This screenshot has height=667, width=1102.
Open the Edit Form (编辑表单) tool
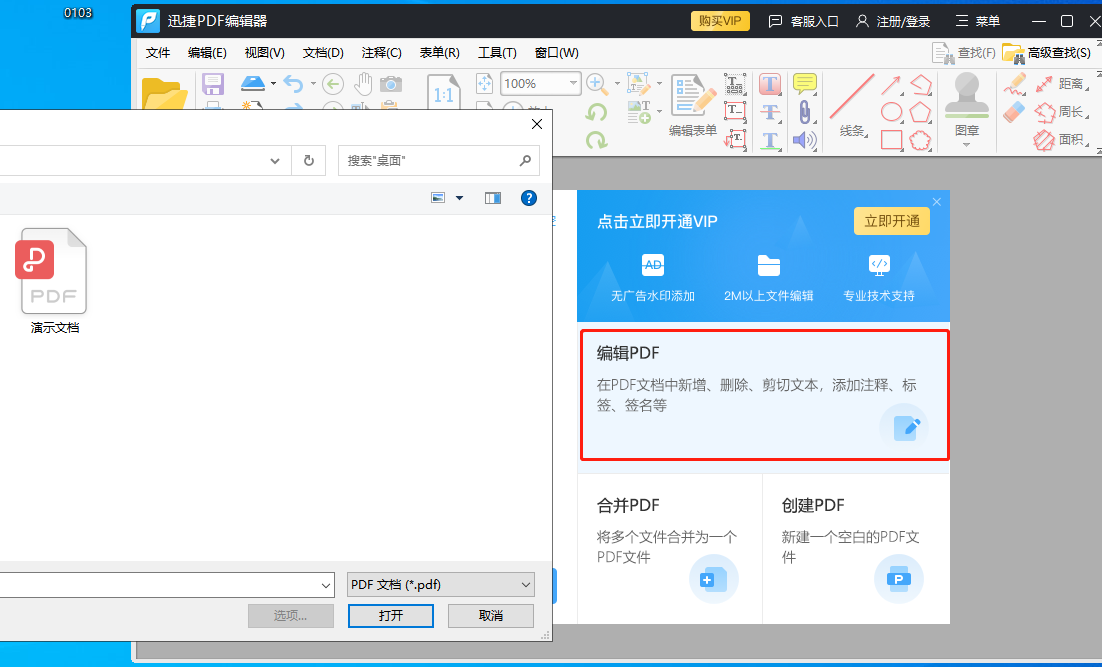tap(693, 105)
